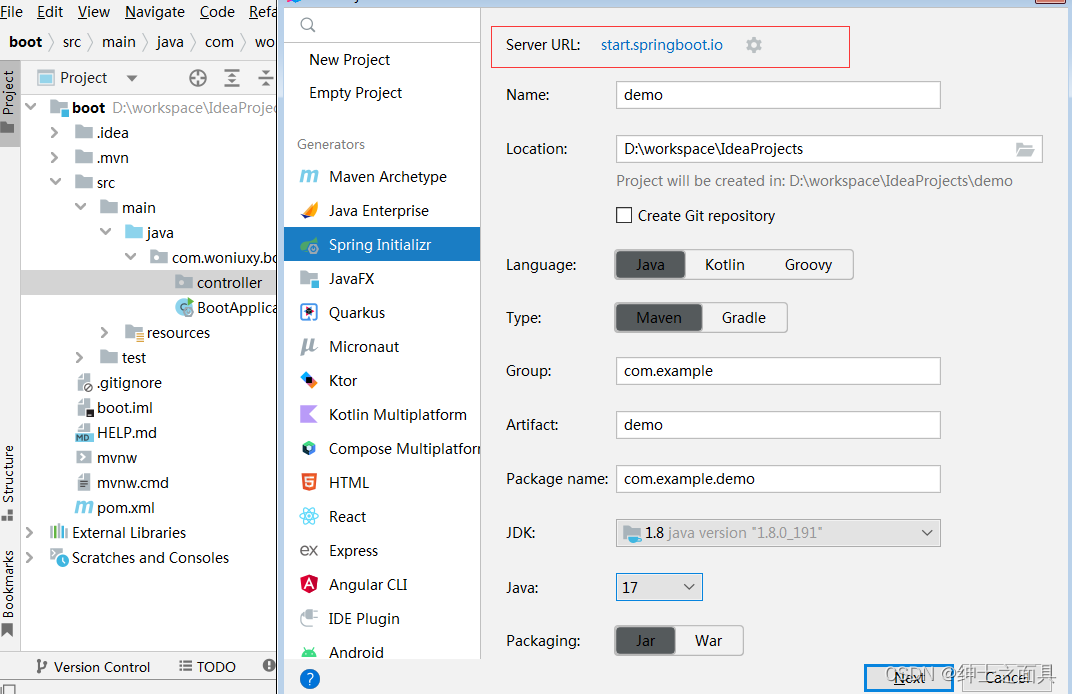The image size is (1072, 694).
Task: Set packaging to War
Action: (x=708, y=641)
